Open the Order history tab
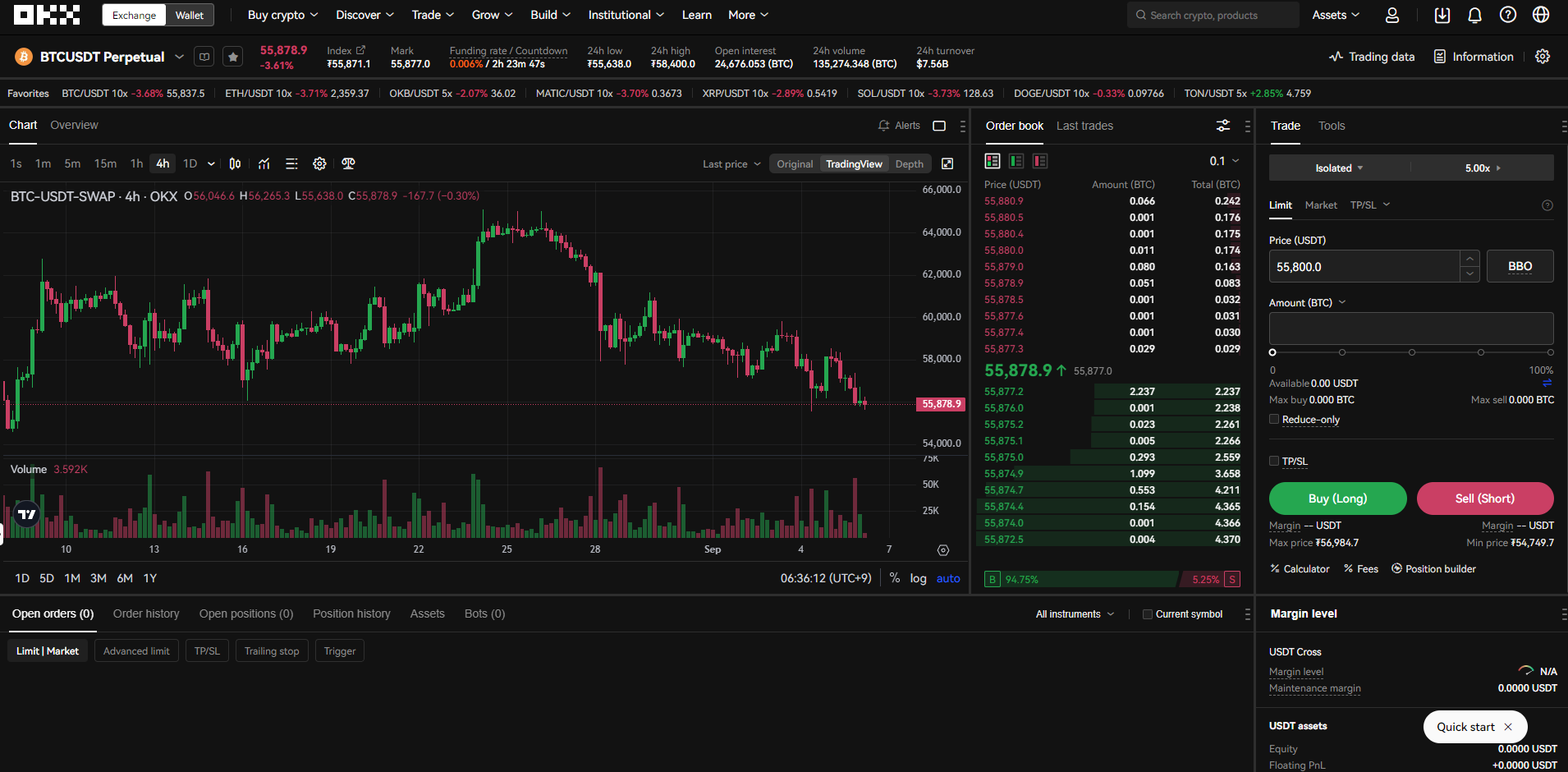Screen dimensions: 1568x772 tap(146, 613)
